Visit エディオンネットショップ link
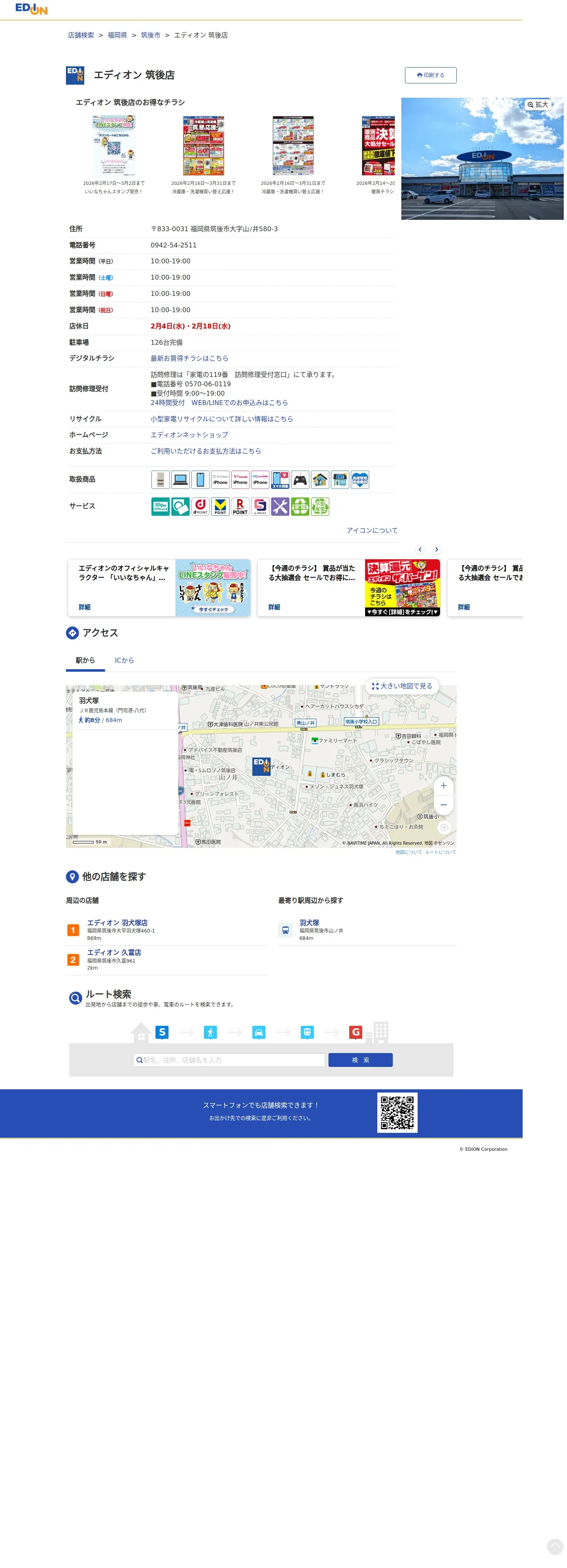This screenshot has width=567, height=1568. (189, 435)
